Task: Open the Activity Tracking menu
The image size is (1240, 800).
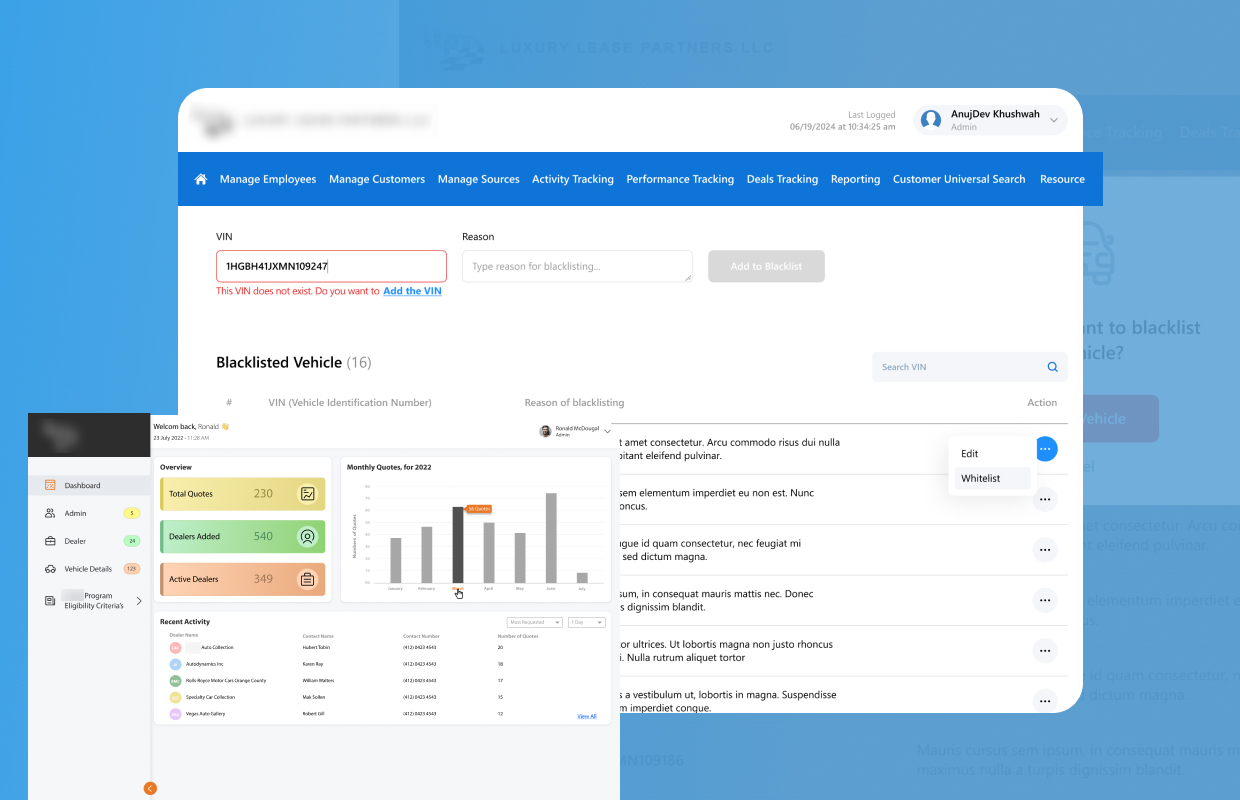Action: (573, 179)
